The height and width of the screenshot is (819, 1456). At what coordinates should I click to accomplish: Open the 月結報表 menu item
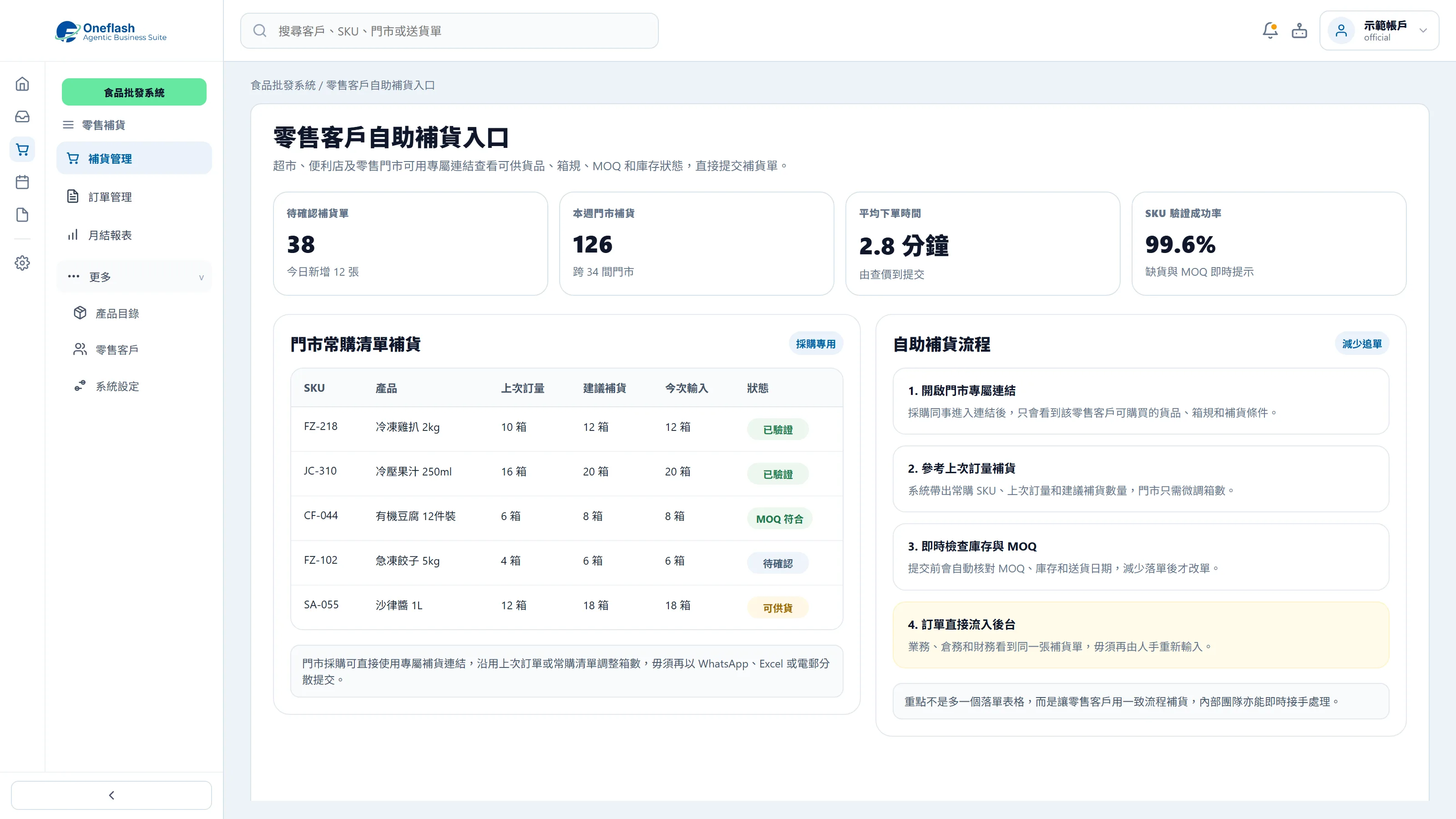(134, 235)
